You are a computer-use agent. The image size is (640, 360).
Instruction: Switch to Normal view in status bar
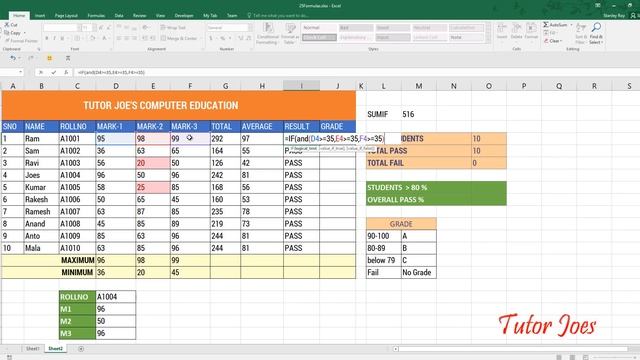pos(559,357)
